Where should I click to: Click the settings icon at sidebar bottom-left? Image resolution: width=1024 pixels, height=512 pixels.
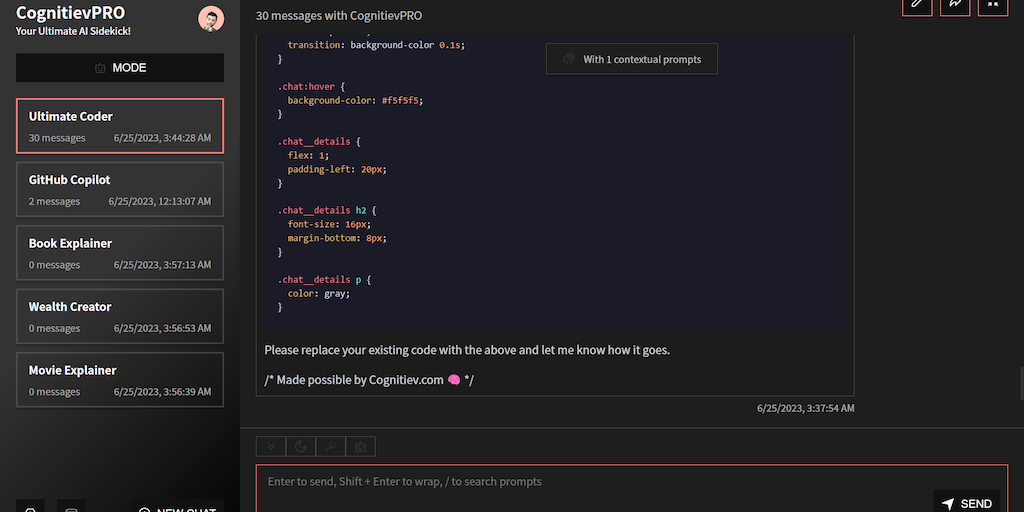pos(30,508)
